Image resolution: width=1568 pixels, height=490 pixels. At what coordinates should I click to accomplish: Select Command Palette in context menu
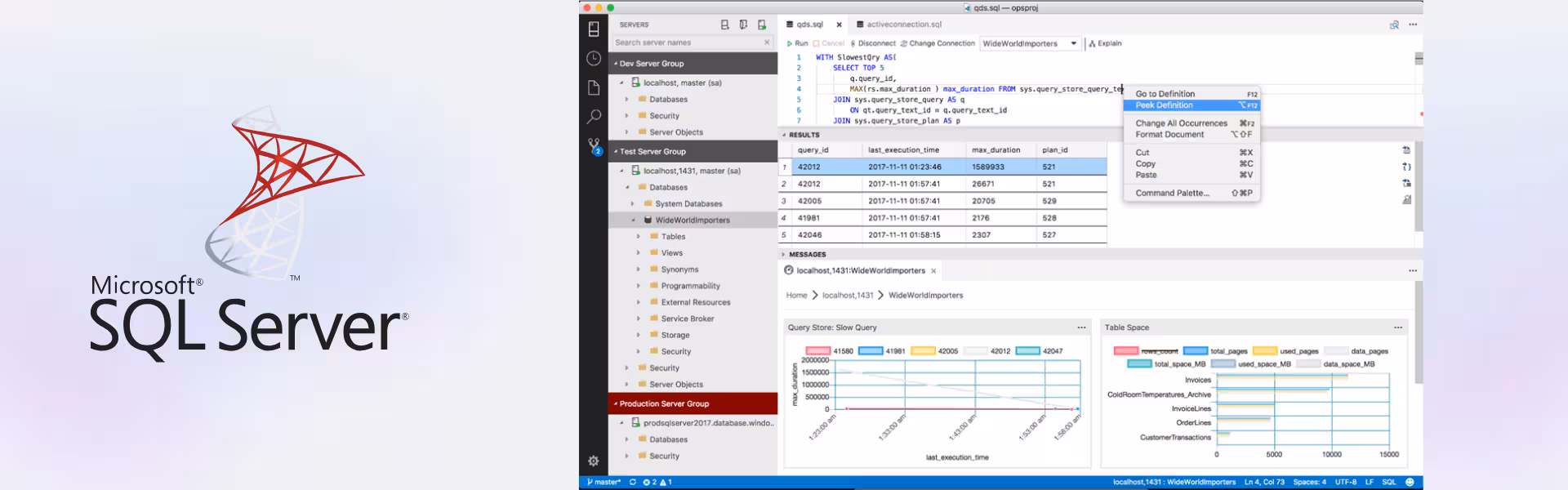point(1192,194)
